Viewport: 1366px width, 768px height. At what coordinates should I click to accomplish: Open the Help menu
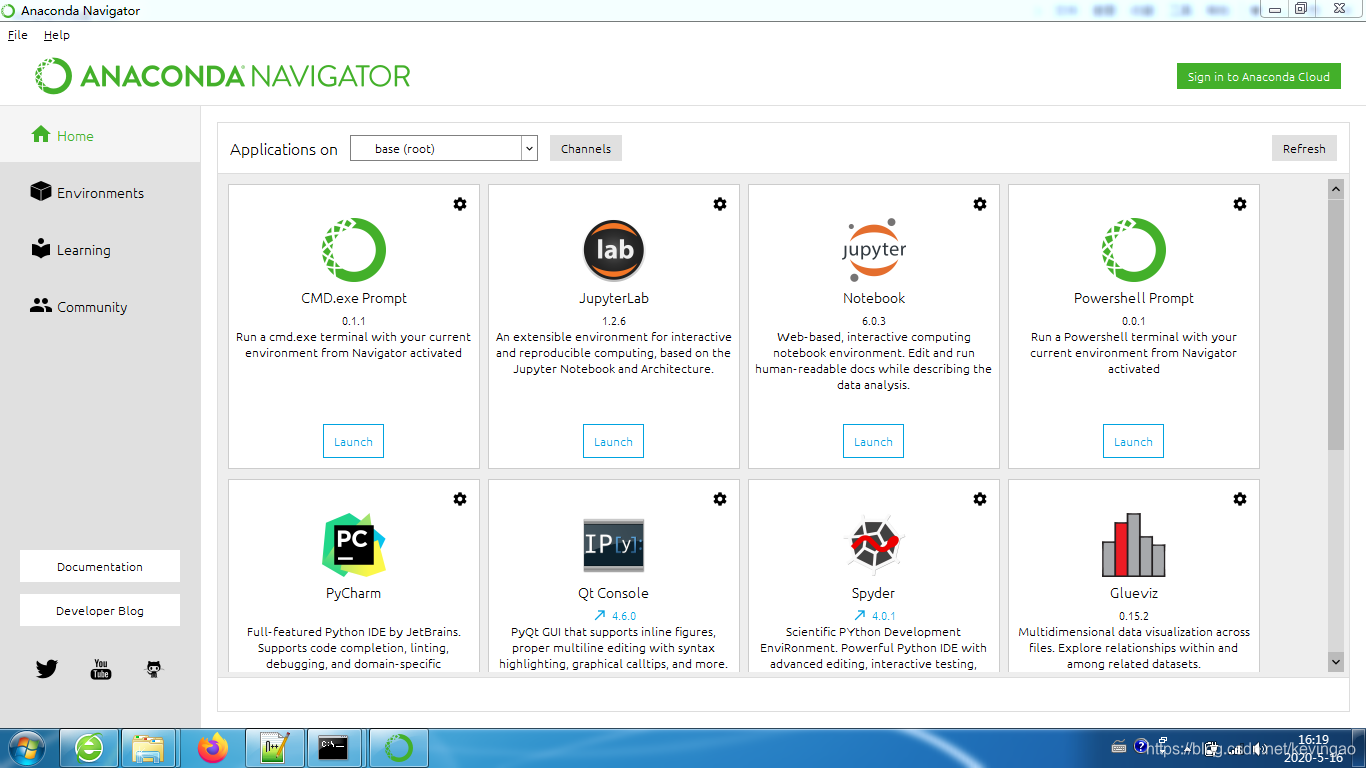click(x=57, y=35)
